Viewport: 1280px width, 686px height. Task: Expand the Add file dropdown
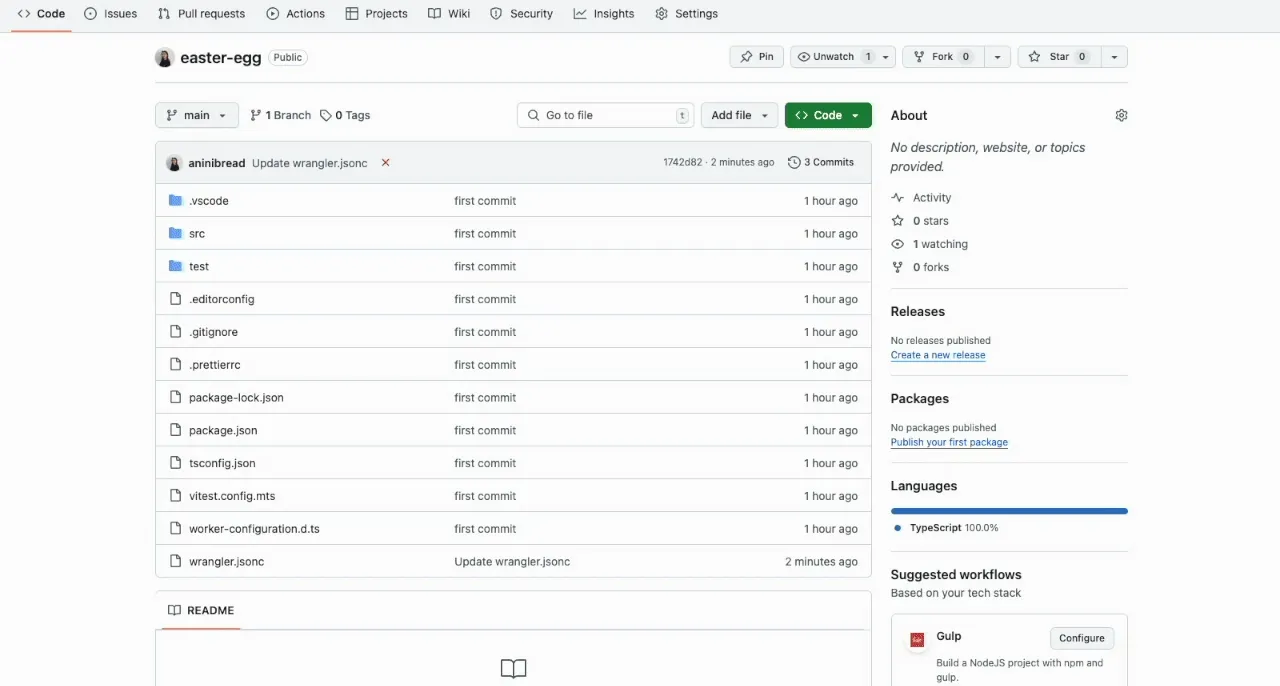(x=739, y=115)
